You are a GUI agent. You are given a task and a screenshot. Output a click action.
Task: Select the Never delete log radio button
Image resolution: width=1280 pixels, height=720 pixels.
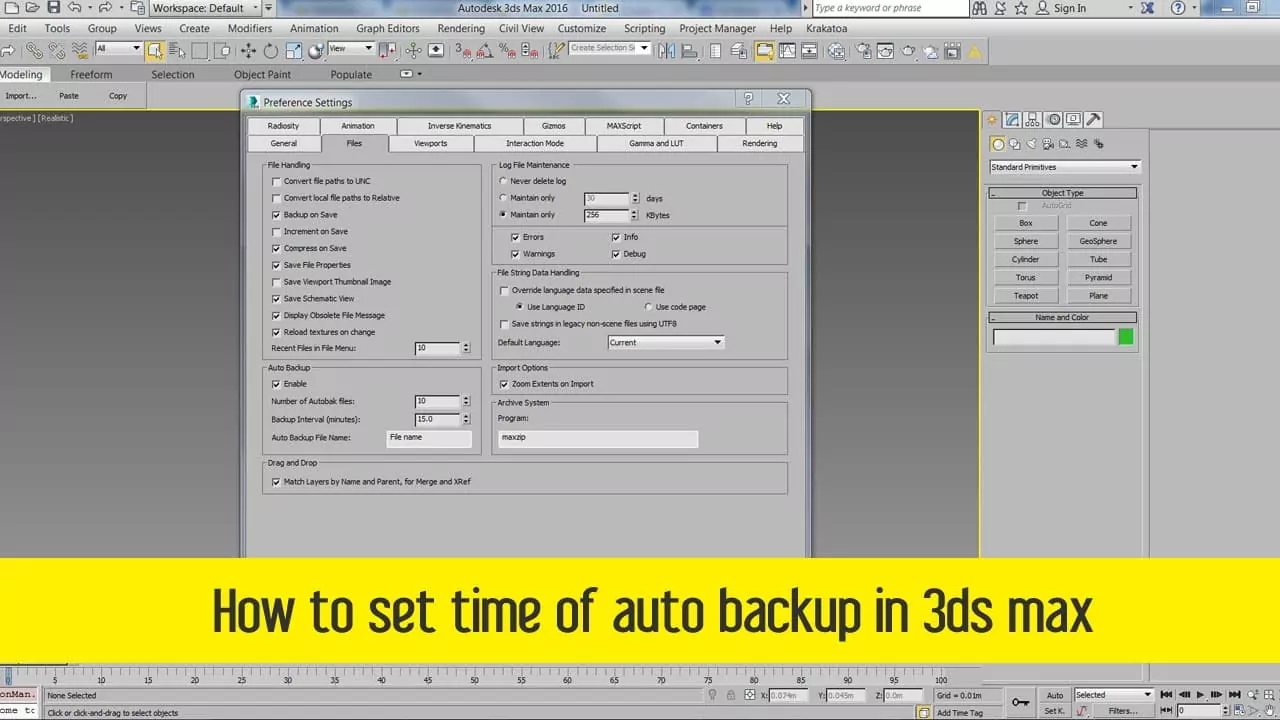point(503,181)
